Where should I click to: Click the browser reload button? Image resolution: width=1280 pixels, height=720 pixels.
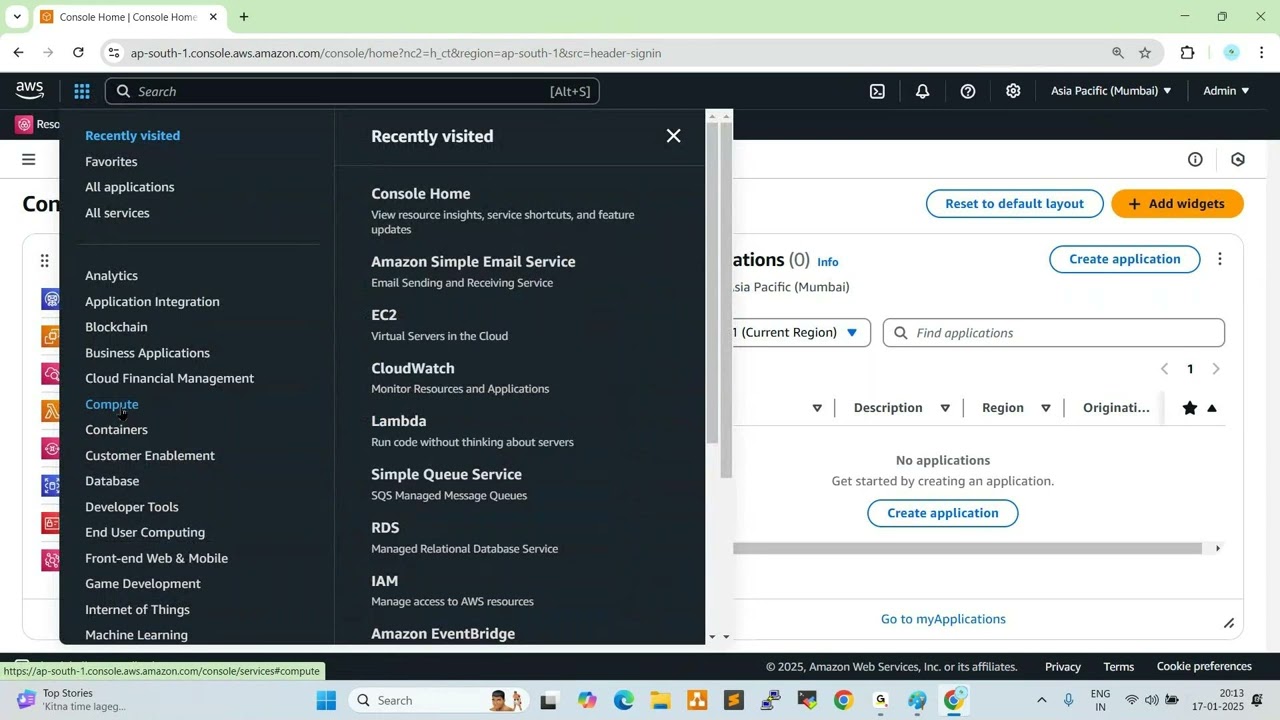pyautogui.click(x=78, y=53)
